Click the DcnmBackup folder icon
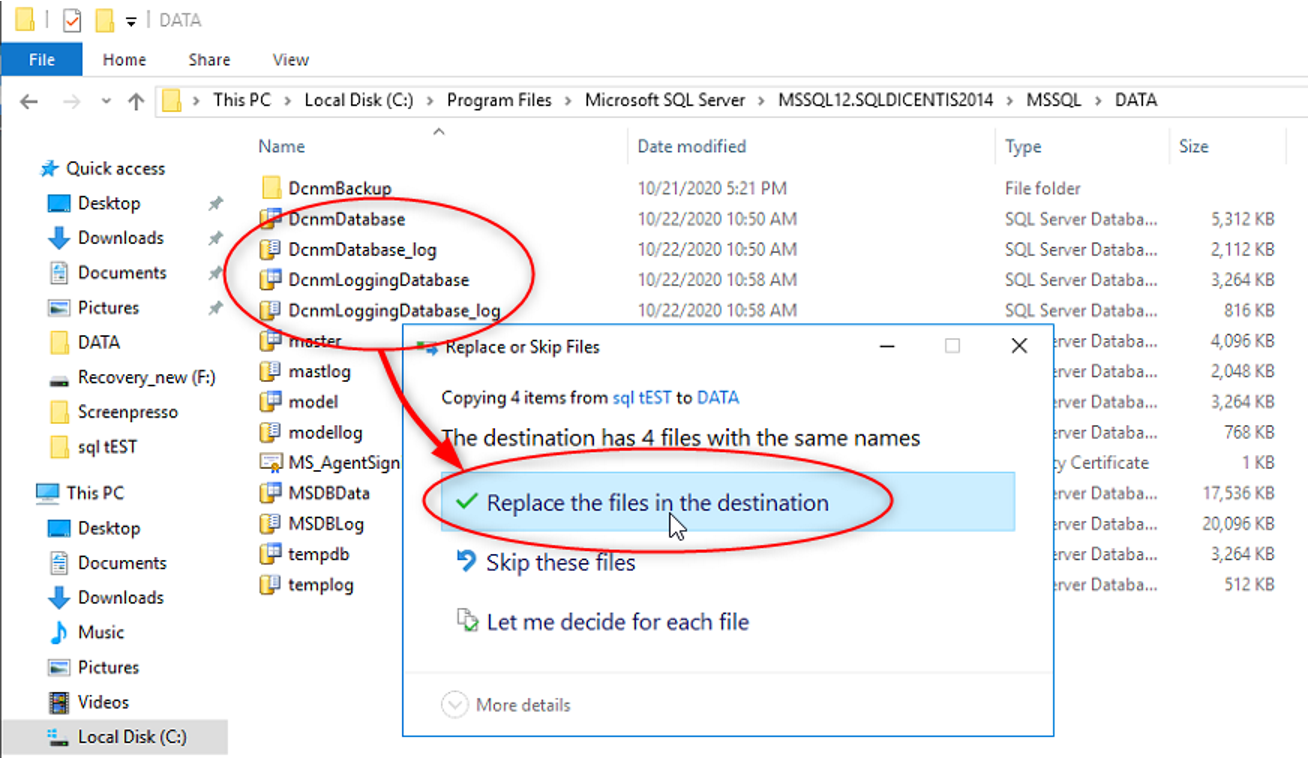1308x758 pixels. pos(271,188)
